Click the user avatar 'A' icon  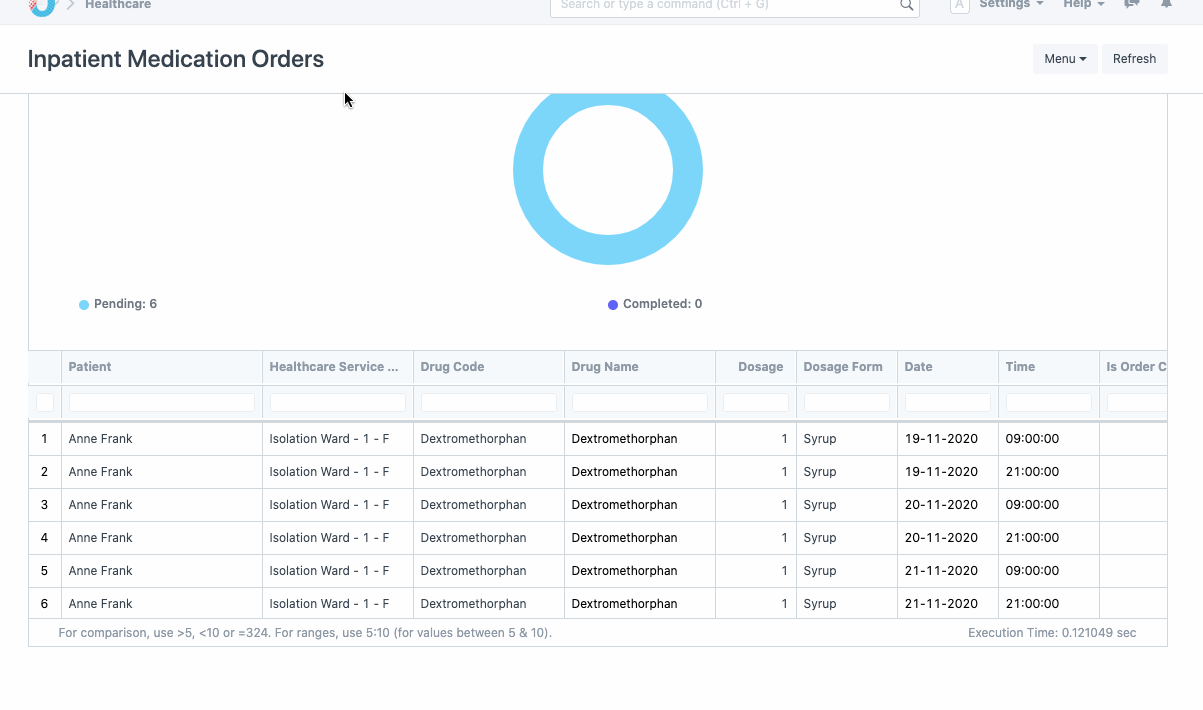pyautogui.click(x=959, y=6)
